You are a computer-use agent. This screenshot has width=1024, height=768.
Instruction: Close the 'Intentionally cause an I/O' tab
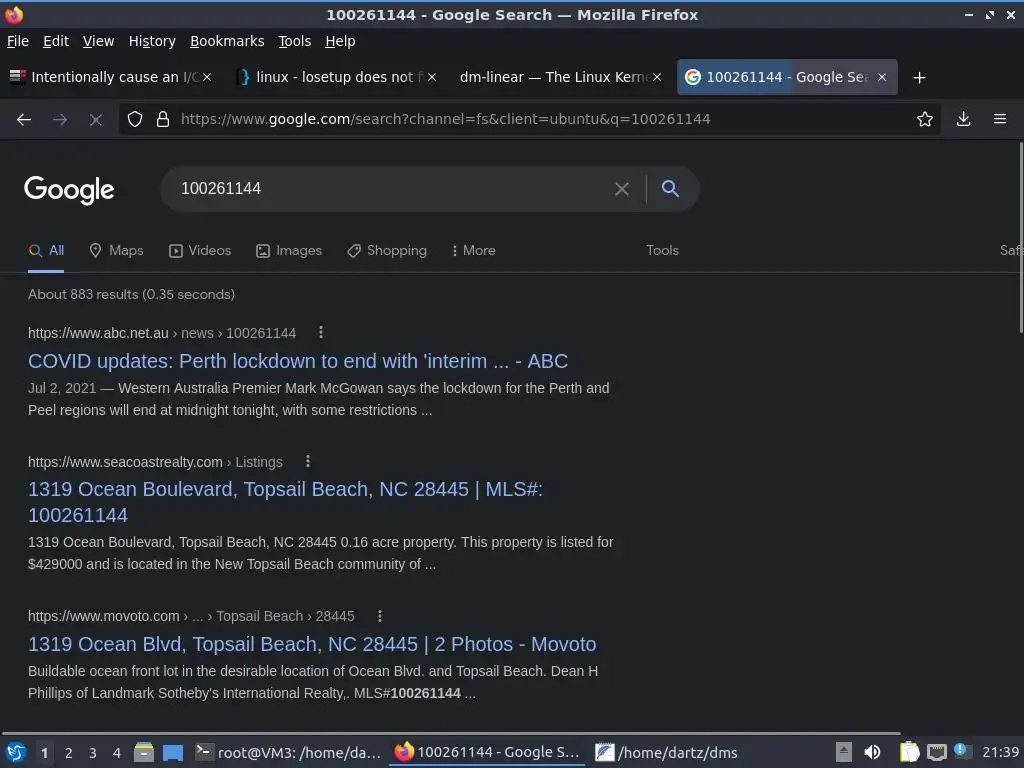(207, 77)
